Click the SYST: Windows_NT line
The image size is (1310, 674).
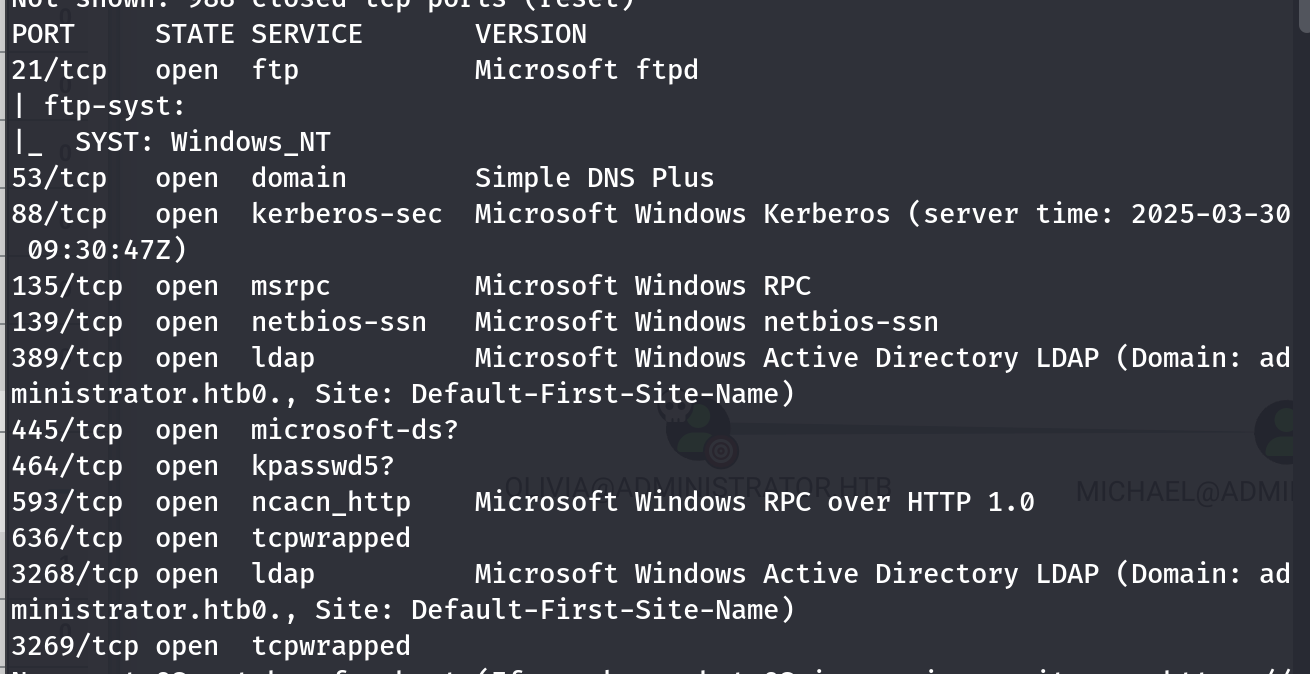point(202,142)
